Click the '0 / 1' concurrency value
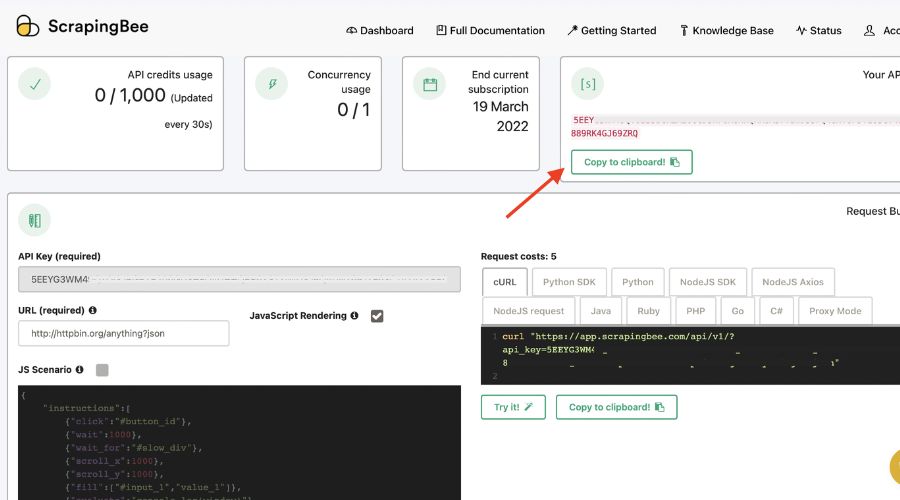 point(354,110)
